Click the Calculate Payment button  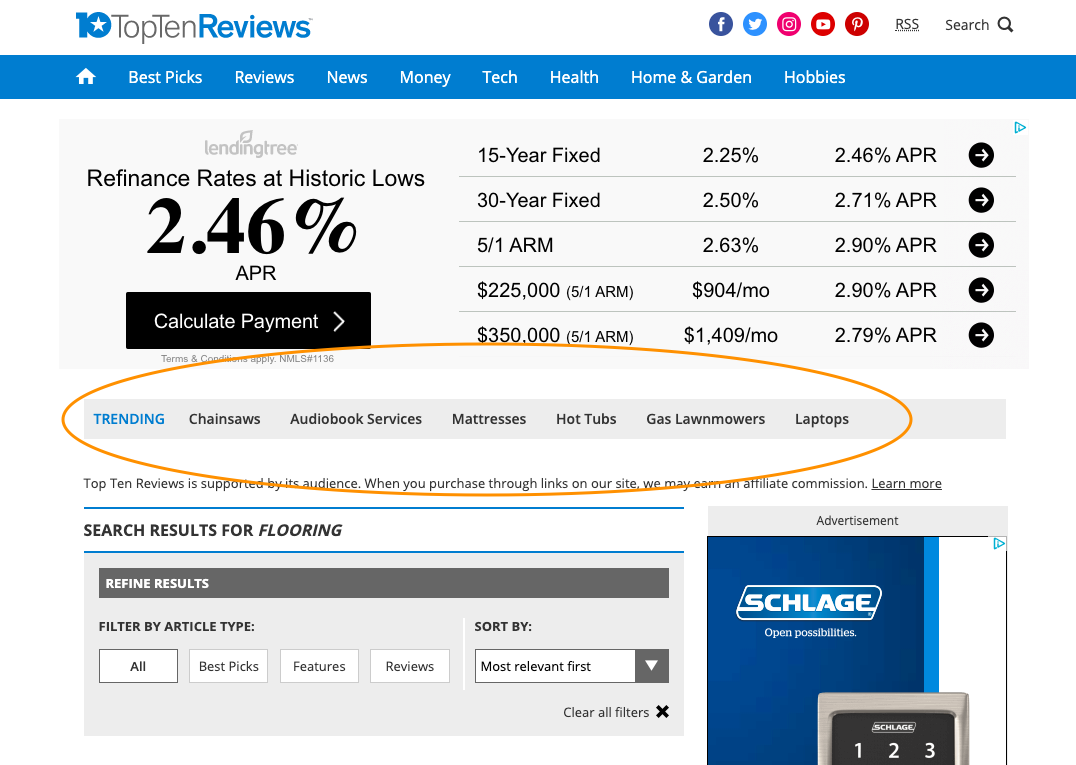248,321
